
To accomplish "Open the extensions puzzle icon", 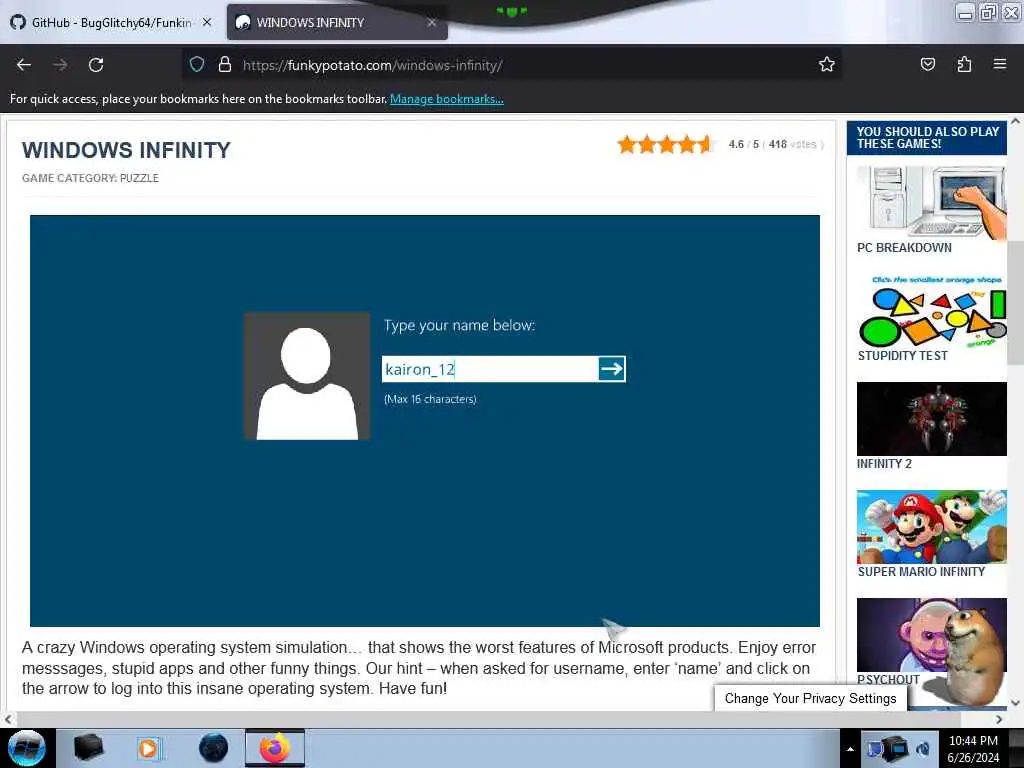I will (964, 64).
